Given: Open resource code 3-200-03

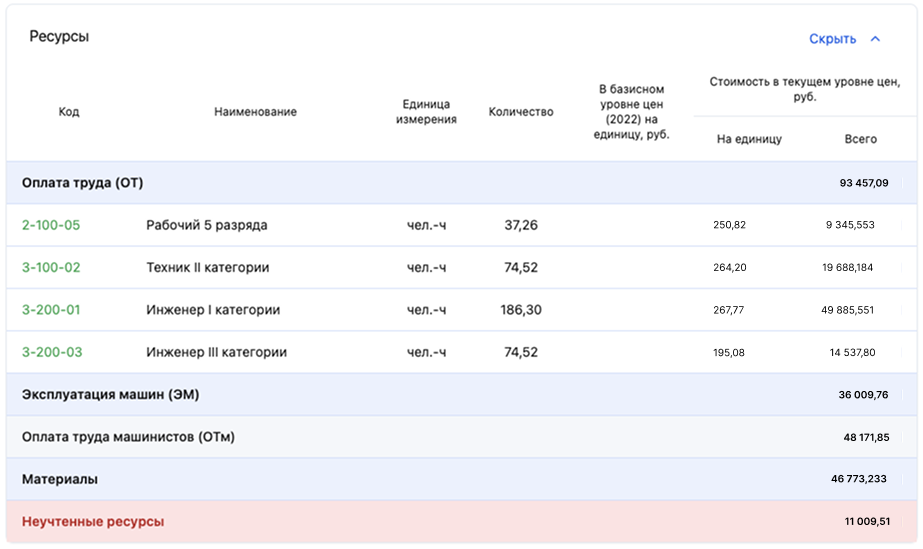Looking at the screenshot, I should 52,352.
